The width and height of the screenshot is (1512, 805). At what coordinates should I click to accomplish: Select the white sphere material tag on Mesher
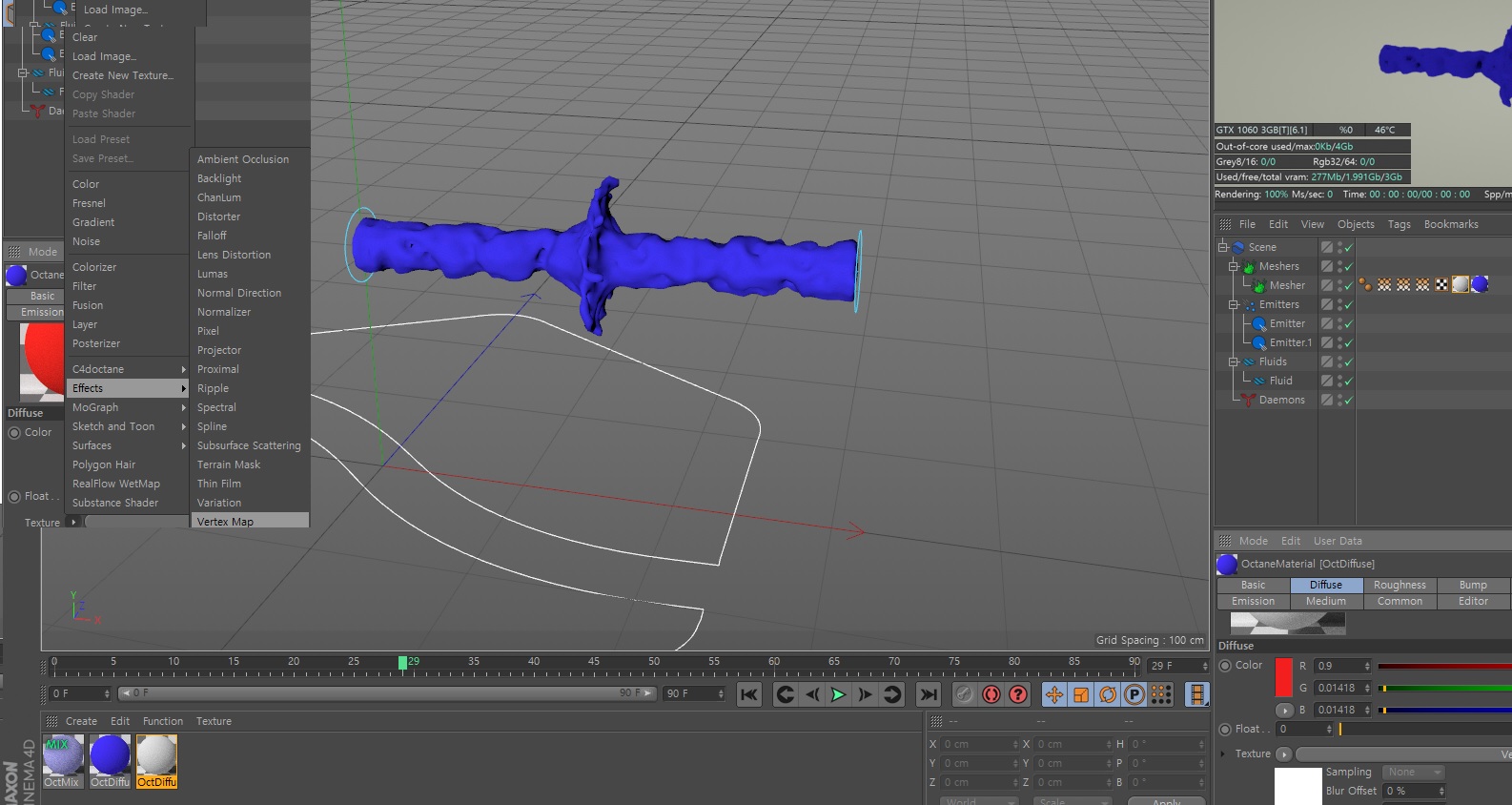pos(1461,284)
